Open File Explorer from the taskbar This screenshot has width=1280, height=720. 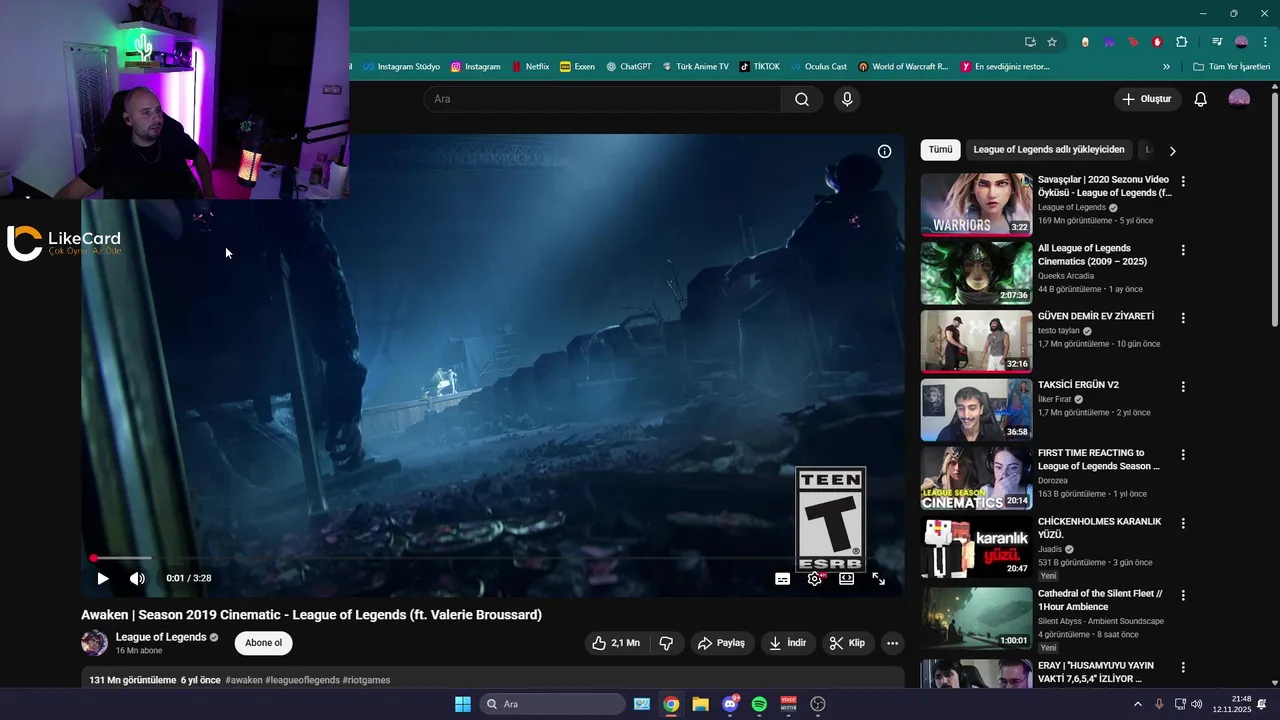pos(700,704)
